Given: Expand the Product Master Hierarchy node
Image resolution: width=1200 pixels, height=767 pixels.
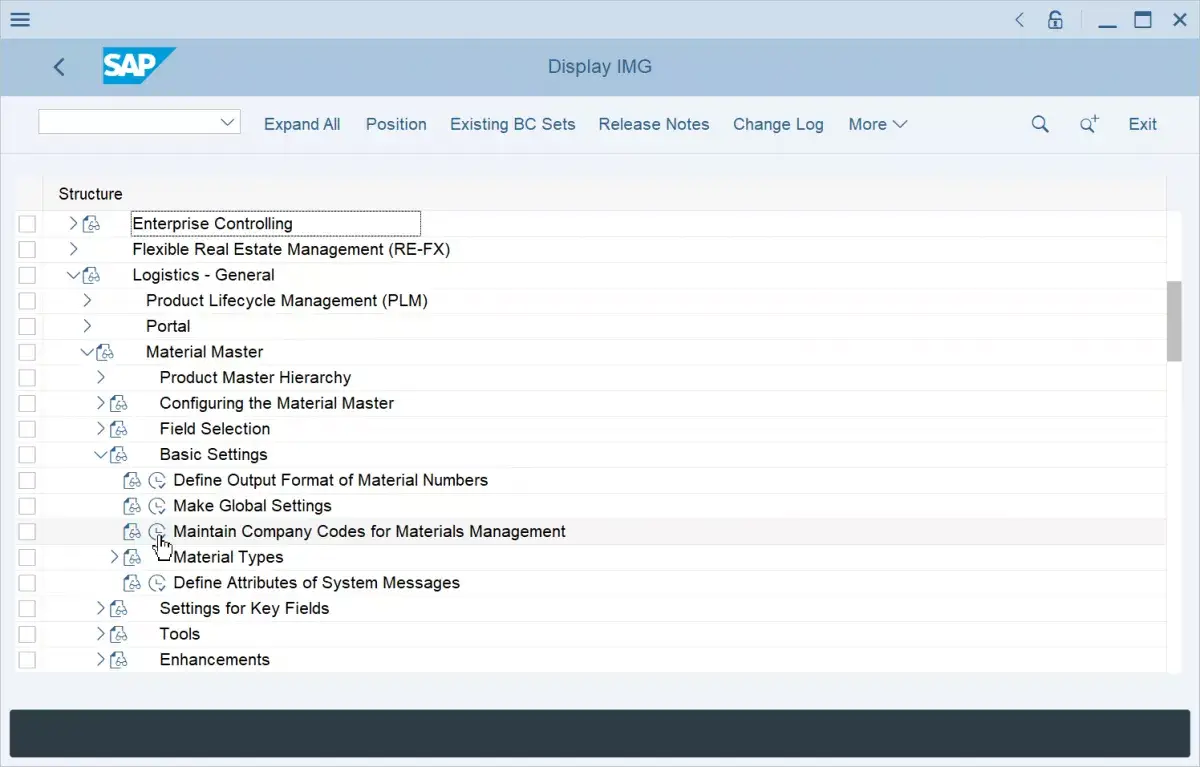Looking at the screenshot, I should [x=100, y=377].
